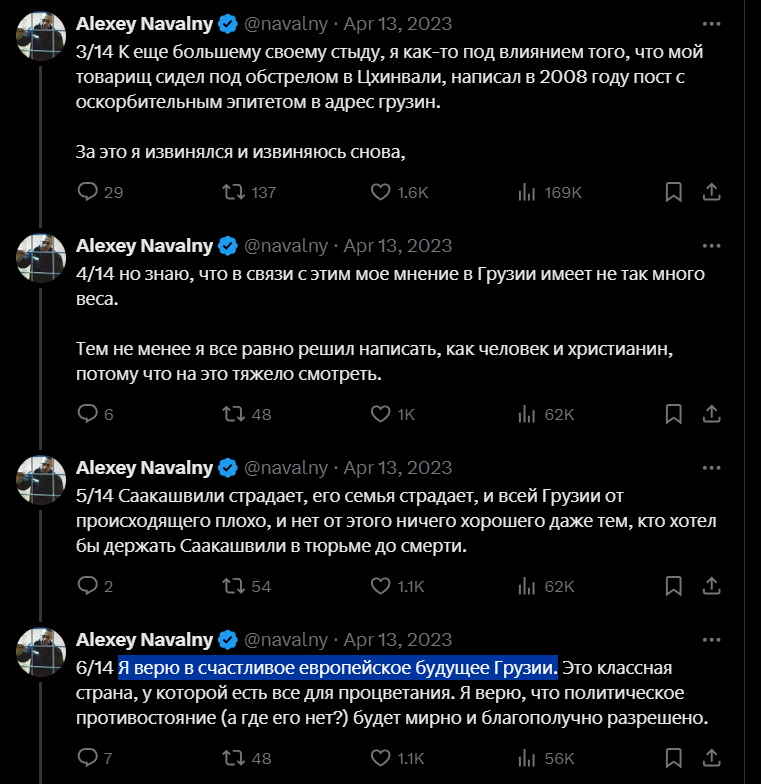Bookmark the 4/14 tweet

coord(674,414)
